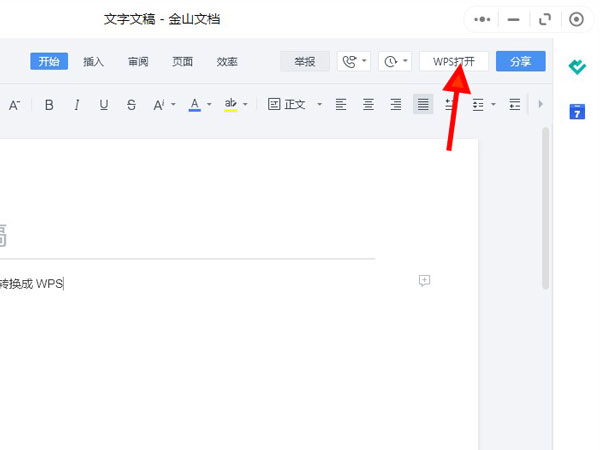Image resolution: width=600 pixels, height=450 pixels.
Task: Apply the blue font color
Action: click(195, 104)
